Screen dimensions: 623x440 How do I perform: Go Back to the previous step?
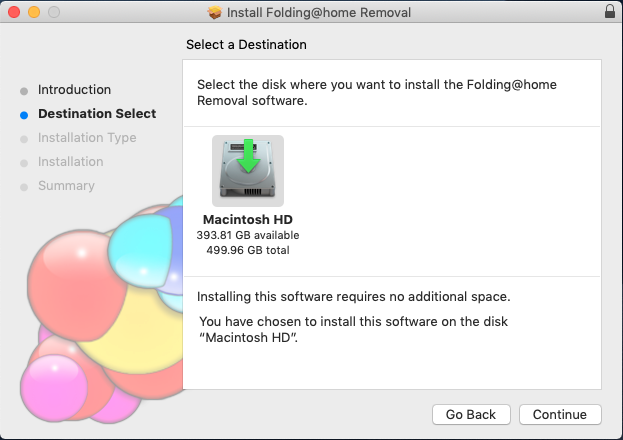[x=471, y=415]
